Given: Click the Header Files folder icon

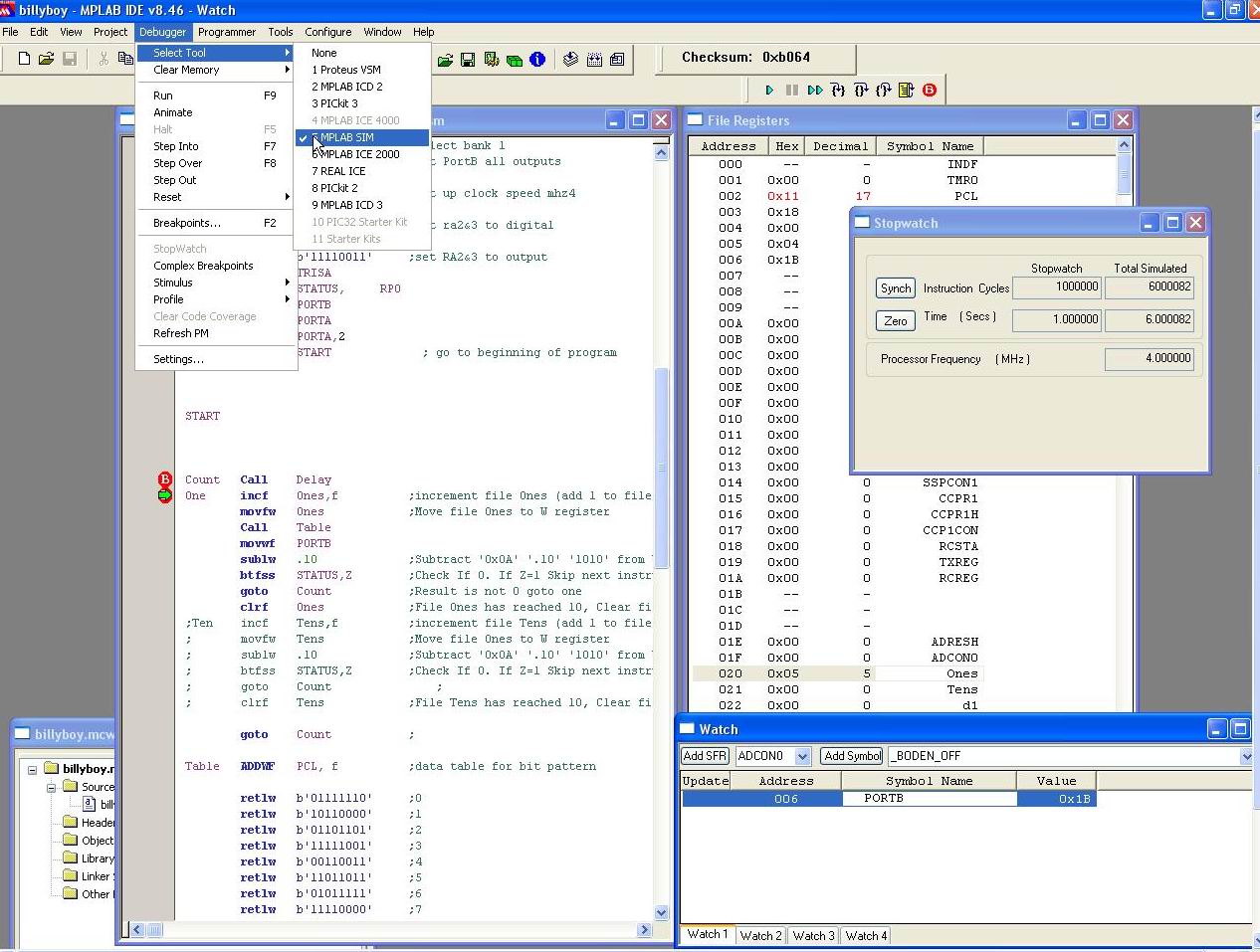Looking at the screenshot, I should [x=70, y=822].
